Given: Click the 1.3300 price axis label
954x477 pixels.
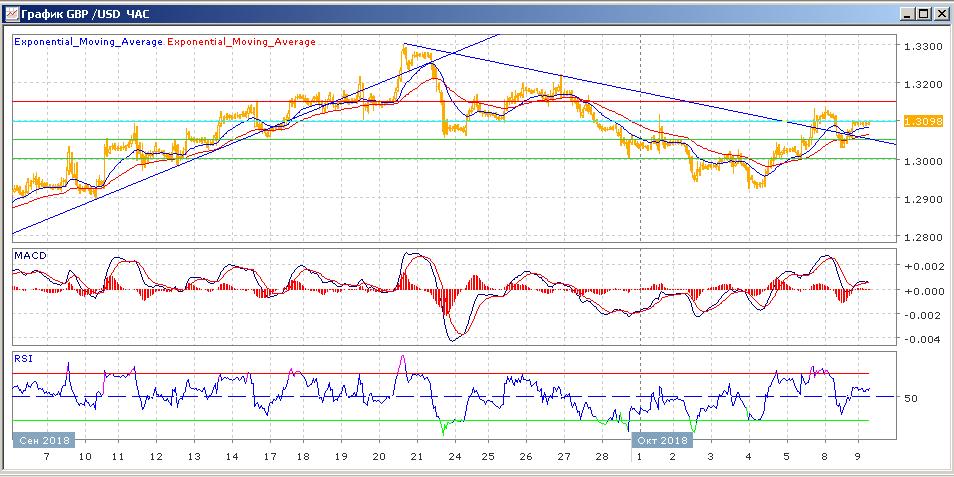Looking at the screenshot, I should click(920, 47).
